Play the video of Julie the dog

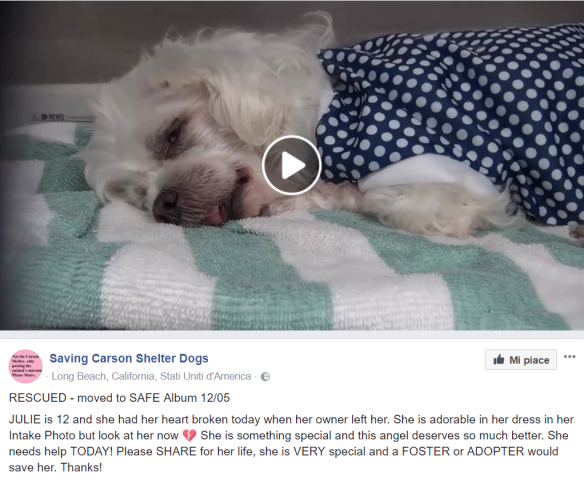click(x=292, y=165)
